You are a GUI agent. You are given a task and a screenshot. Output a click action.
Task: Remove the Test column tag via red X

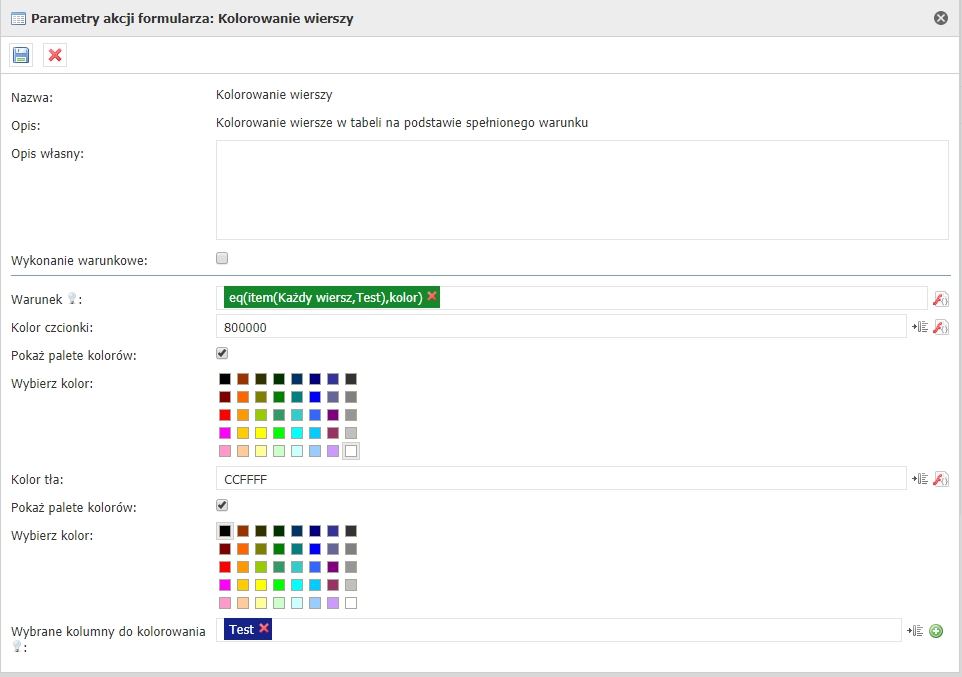pos(264,629)
